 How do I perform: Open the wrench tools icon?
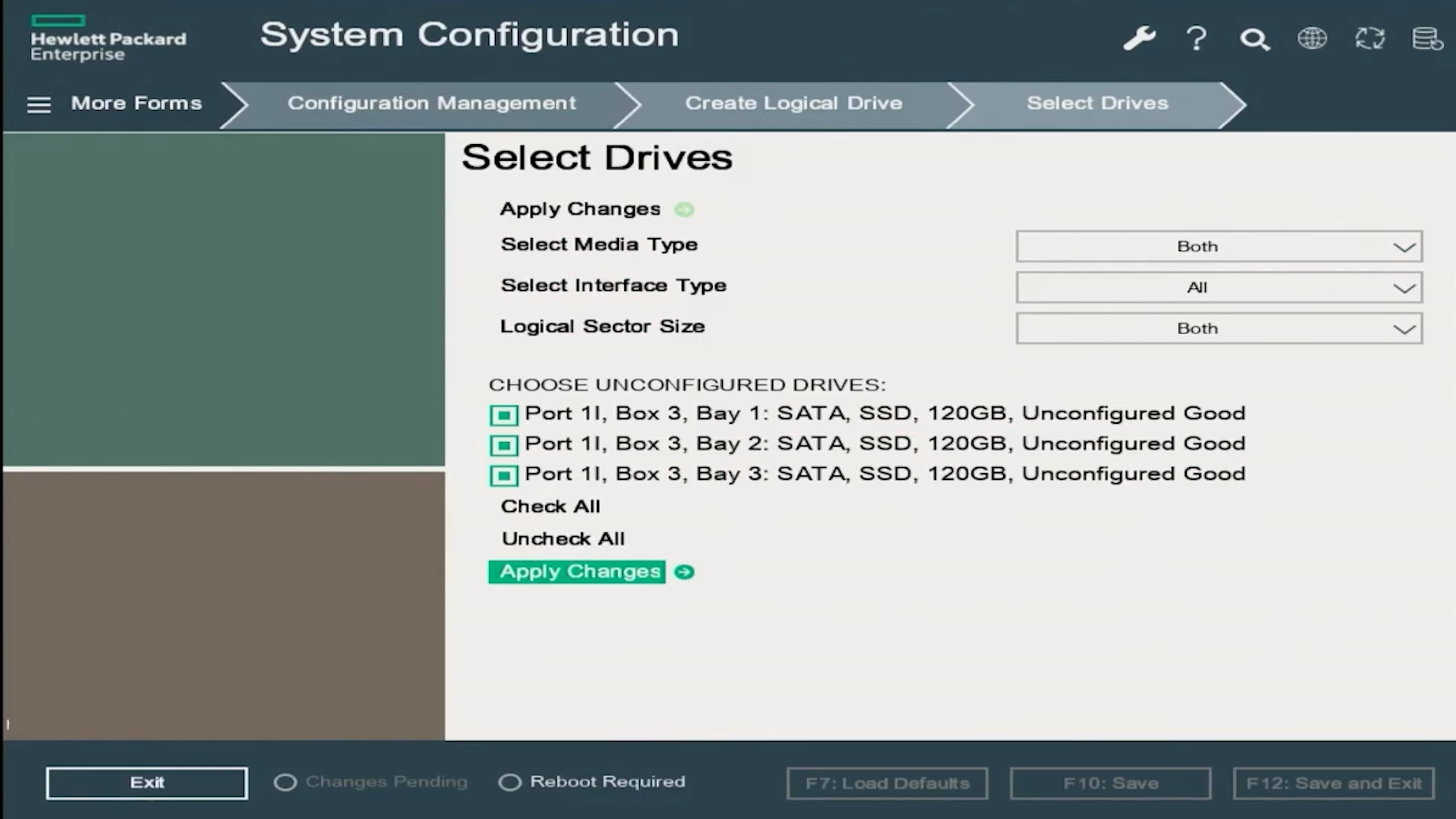pos(1139,38)
